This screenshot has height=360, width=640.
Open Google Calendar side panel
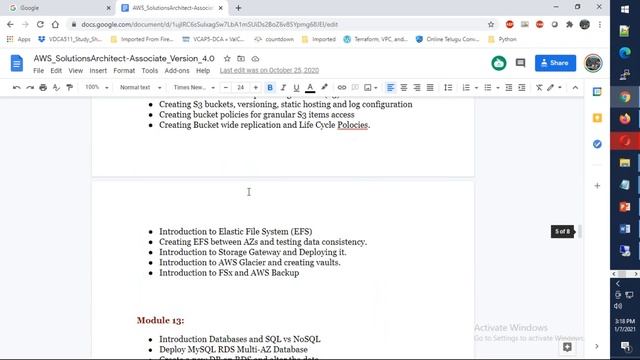click(x=597, y=92)
